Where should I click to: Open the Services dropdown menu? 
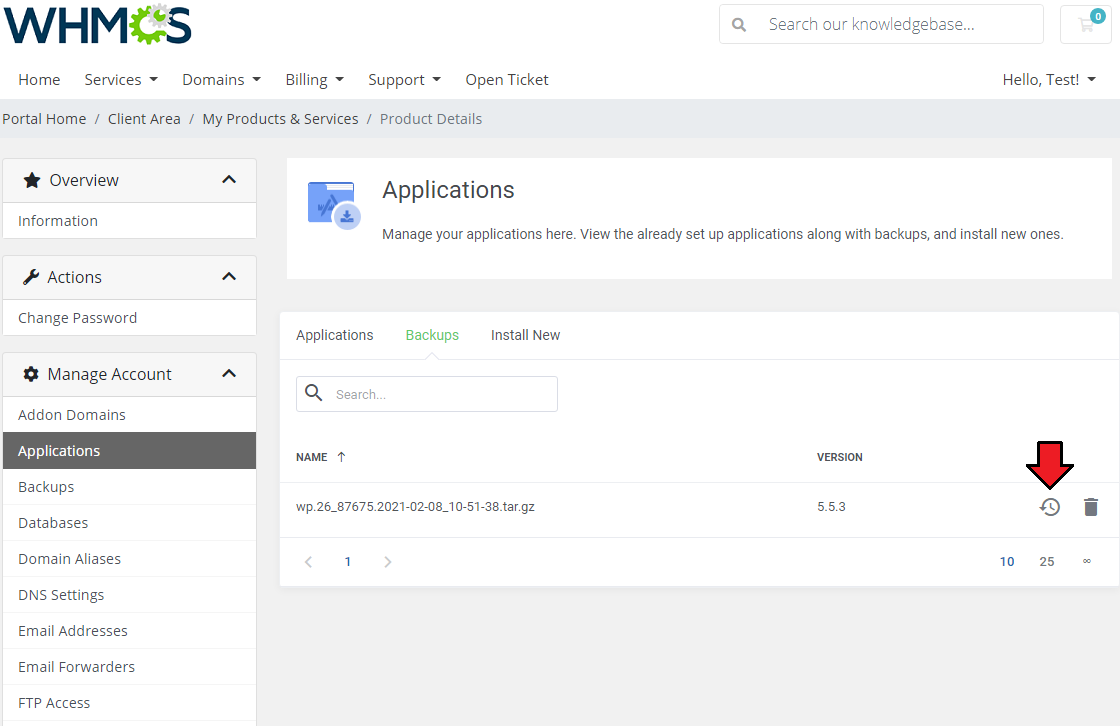click(x=121, y=79)
